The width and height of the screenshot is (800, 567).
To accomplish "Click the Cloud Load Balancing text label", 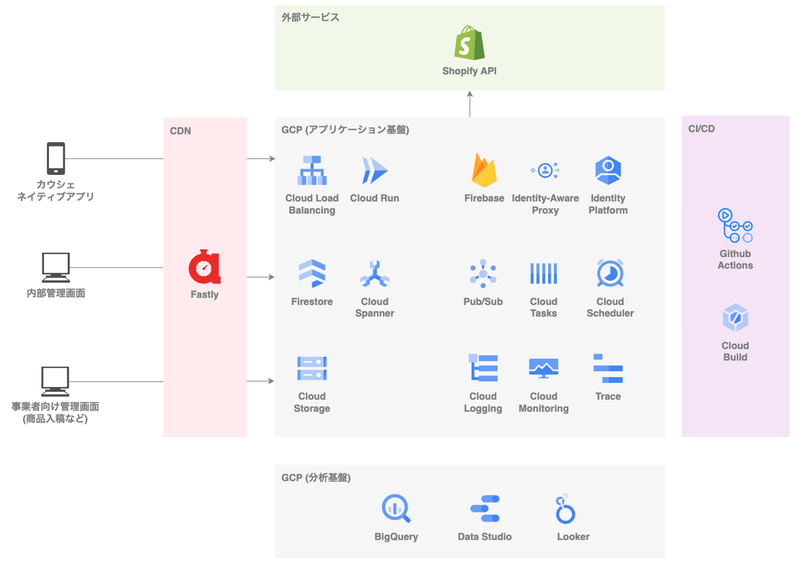I will coord(312,204).
